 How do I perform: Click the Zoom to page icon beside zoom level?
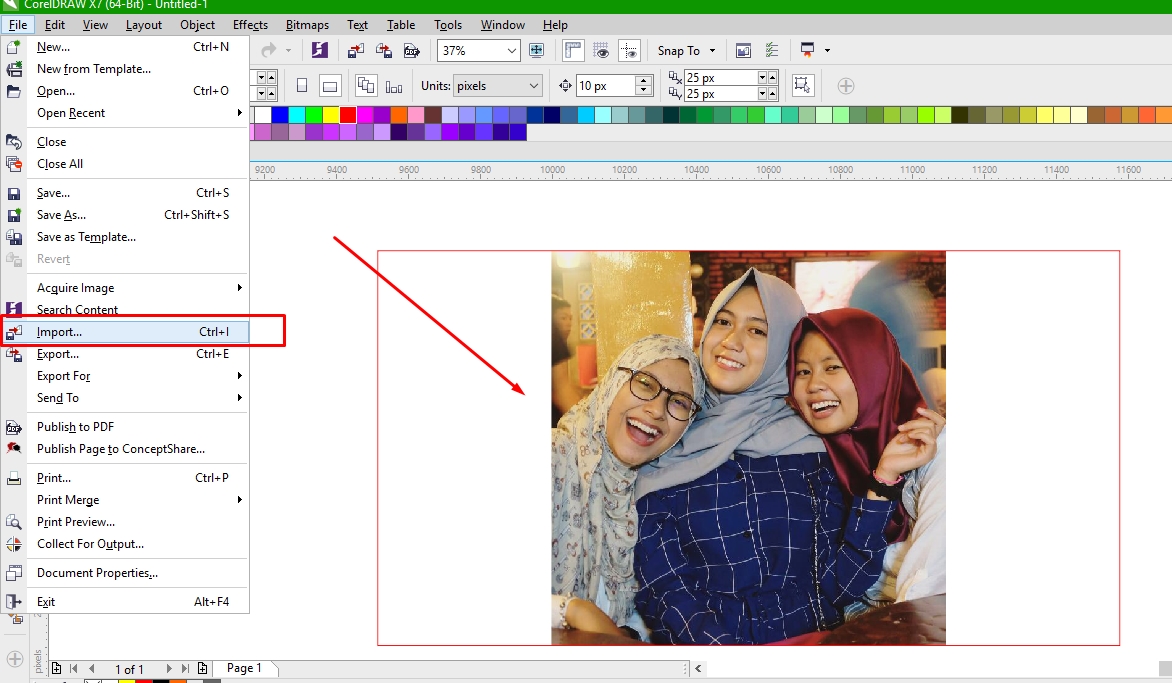click(537, 50)
